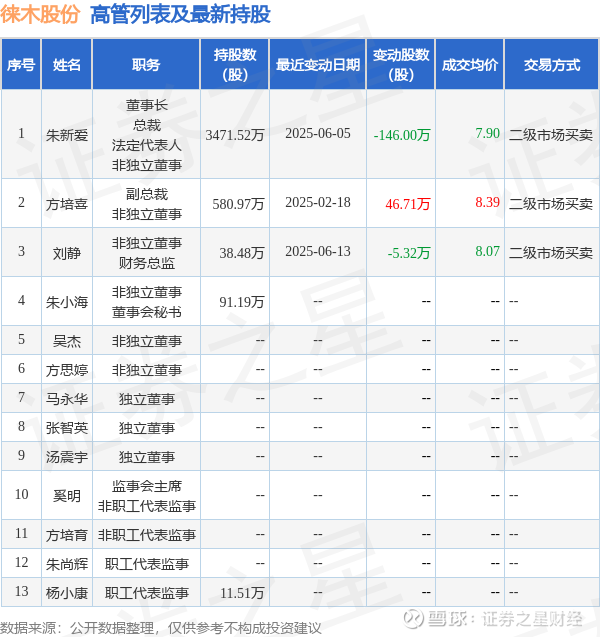Click the average price 8.39
The image size is (600, 637).
coord(487,202)
